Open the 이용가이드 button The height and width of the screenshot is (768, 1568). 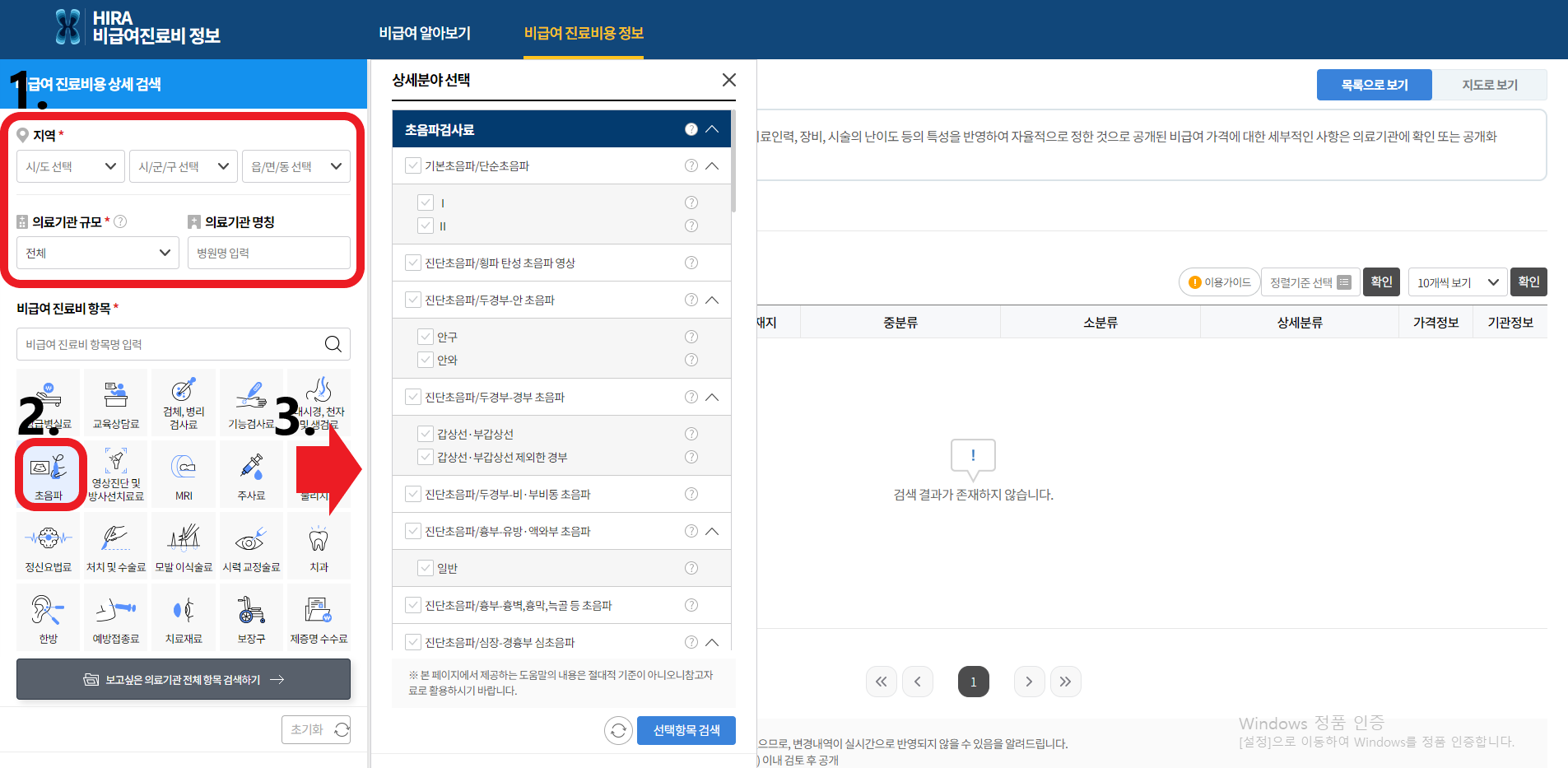(x=1220, y=282)
